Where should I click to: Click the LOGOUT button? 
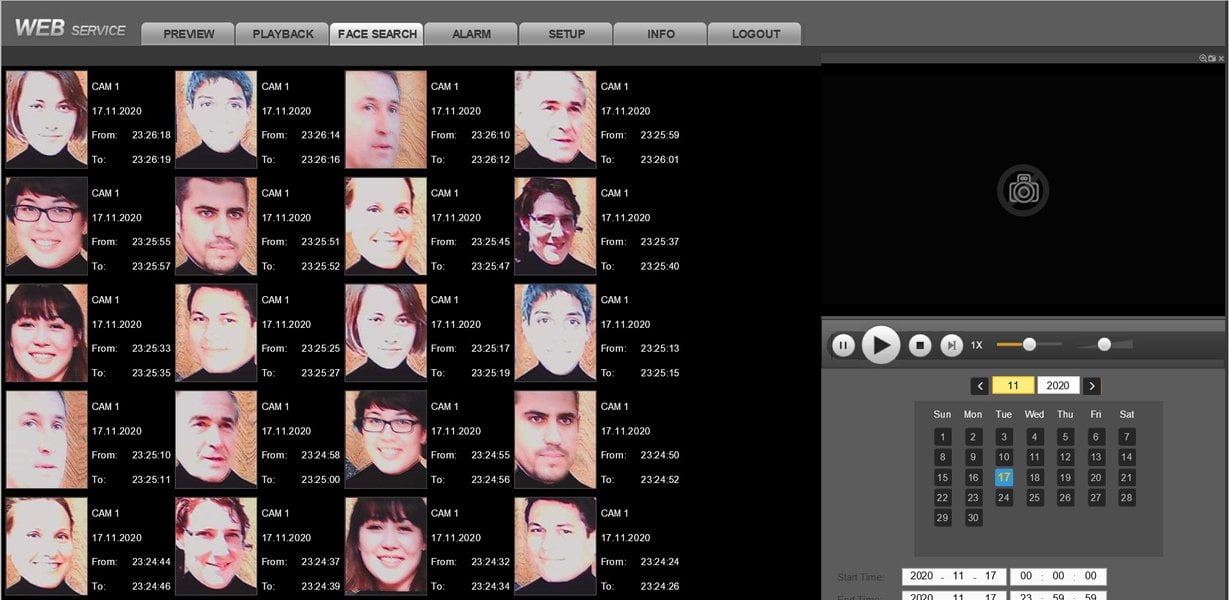click(755, 34)
